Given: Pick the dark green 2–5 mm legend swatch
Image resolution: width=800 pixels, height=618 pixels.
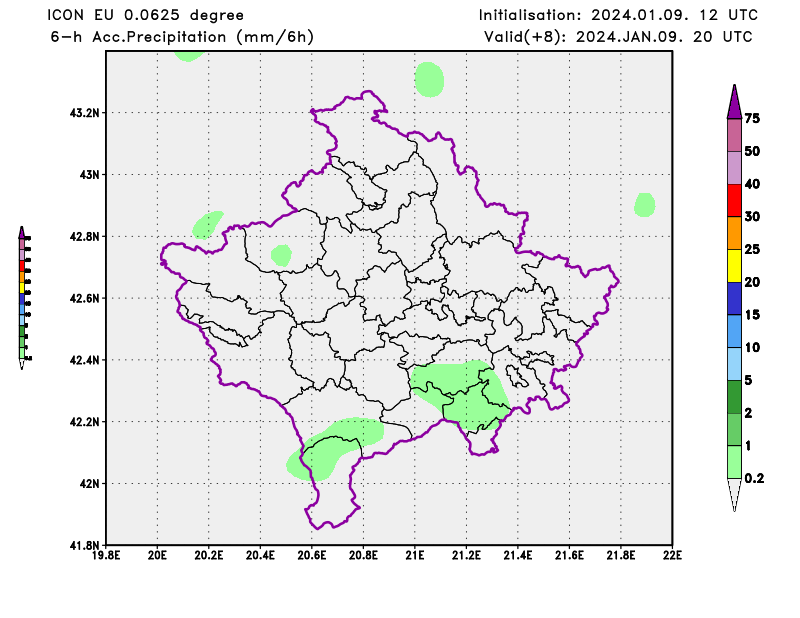Looking at the screenshot, I should pyautogui.click(x=734, y=397).
